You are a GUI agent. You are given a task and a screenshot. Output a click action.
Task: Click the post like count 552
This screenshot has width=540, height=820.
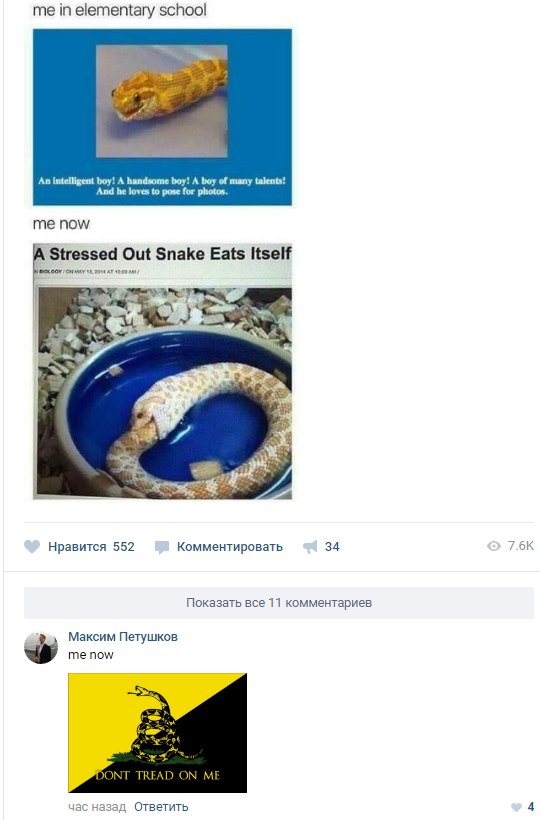124,546
